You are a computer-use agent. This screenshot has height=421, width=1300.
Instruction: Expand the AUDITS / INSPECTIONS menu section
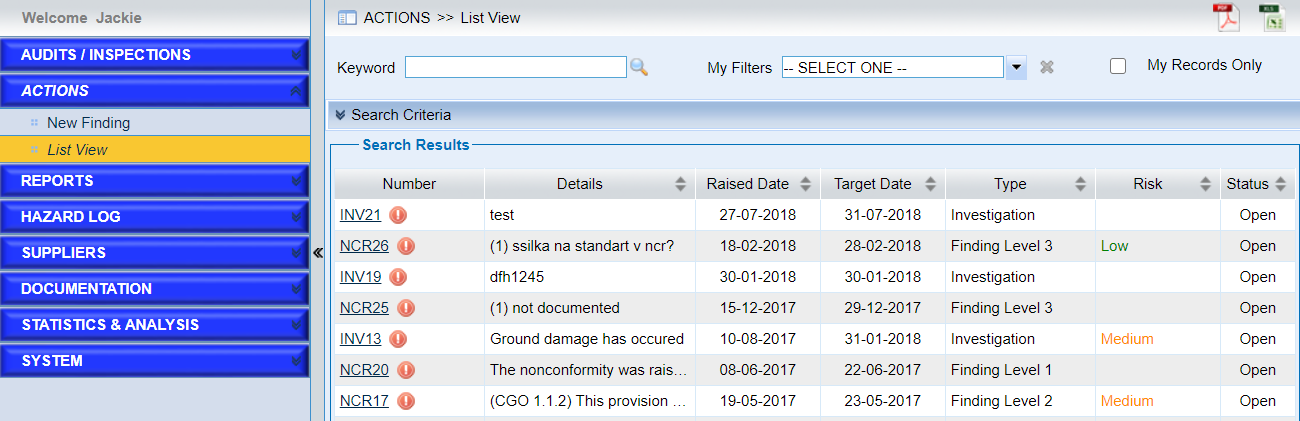160,55
